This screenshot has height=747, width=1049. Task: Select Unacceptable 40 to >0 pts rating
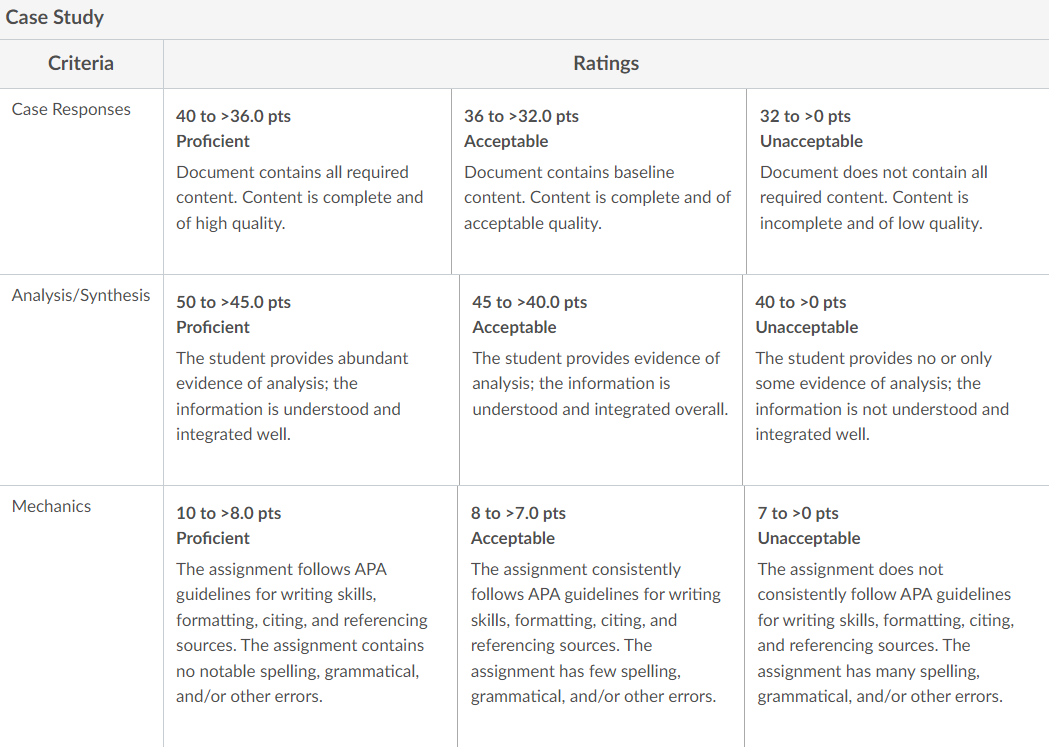896,380
